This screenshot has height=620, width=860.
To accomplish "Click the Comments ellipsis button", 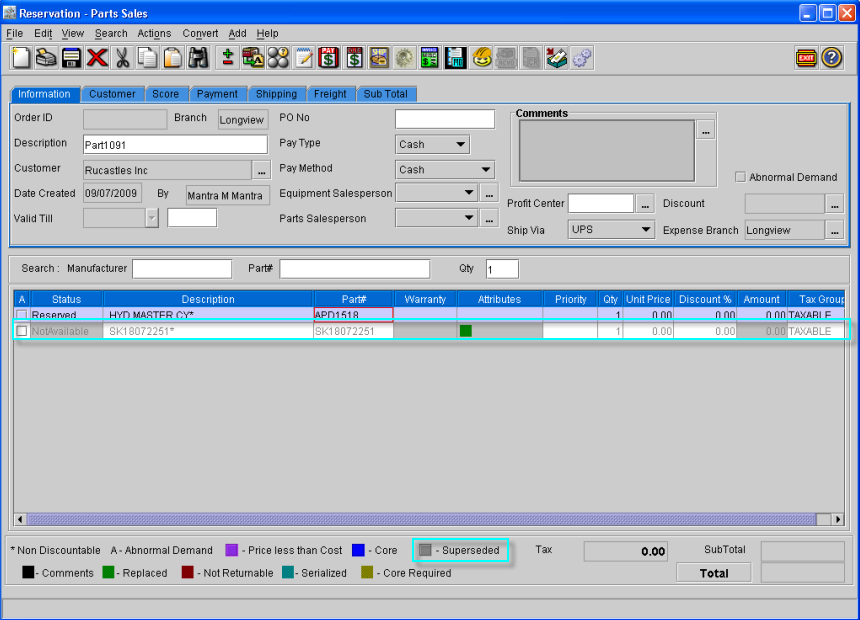I will click(x=705, y=131).
